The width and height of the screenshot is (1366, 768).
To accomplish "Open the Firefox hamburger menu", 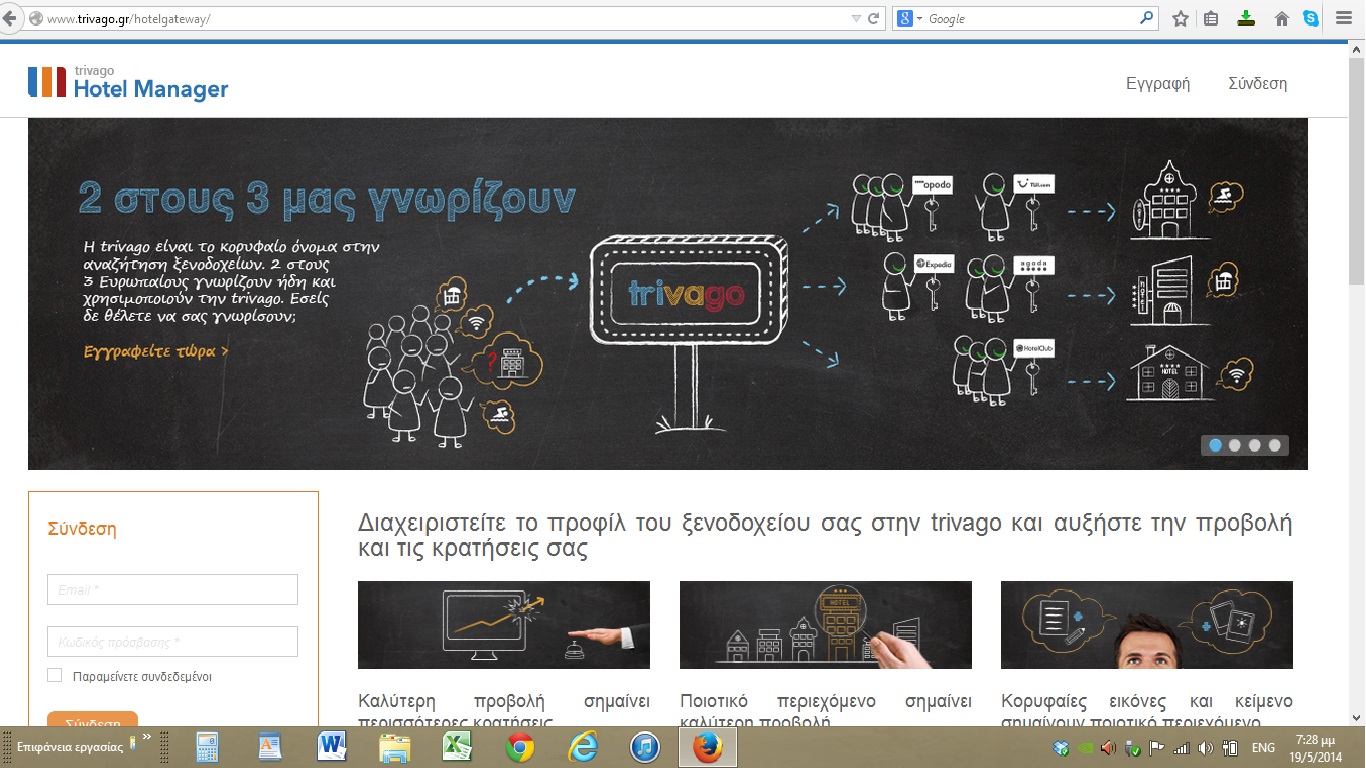I will pos(1343,18).
